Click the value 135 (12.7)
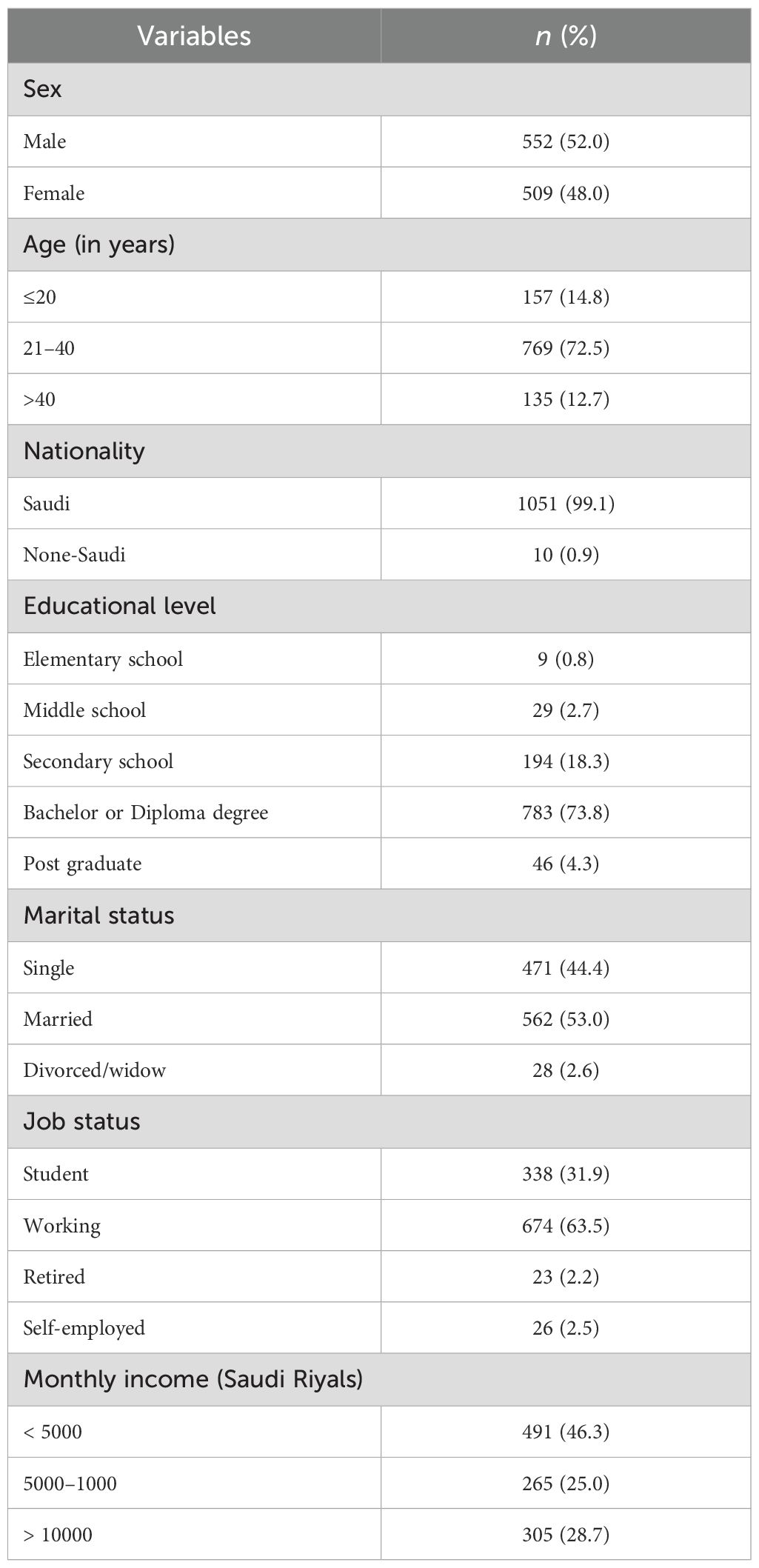This screenshot has width=759, height=1568. [x=566, y=399]
